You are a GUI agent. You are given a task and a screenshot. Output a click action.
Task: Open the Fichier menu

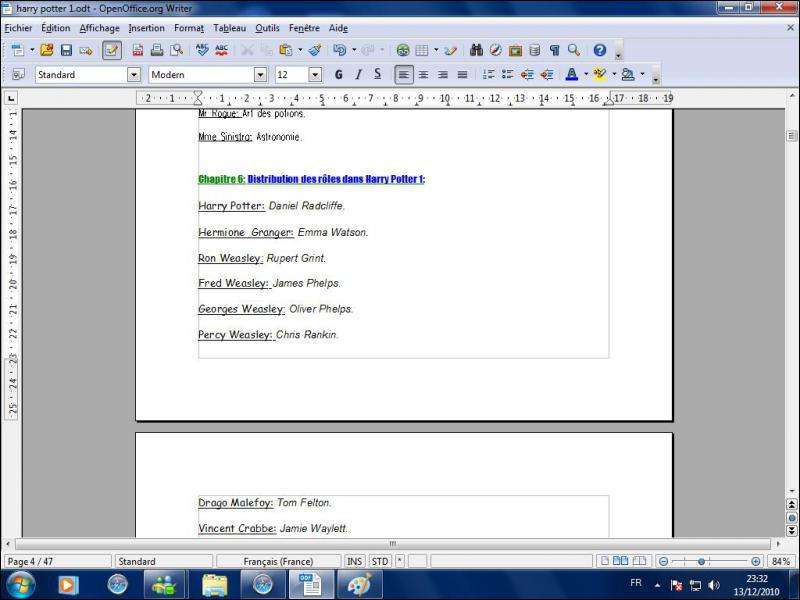click(x=18, y=28)
